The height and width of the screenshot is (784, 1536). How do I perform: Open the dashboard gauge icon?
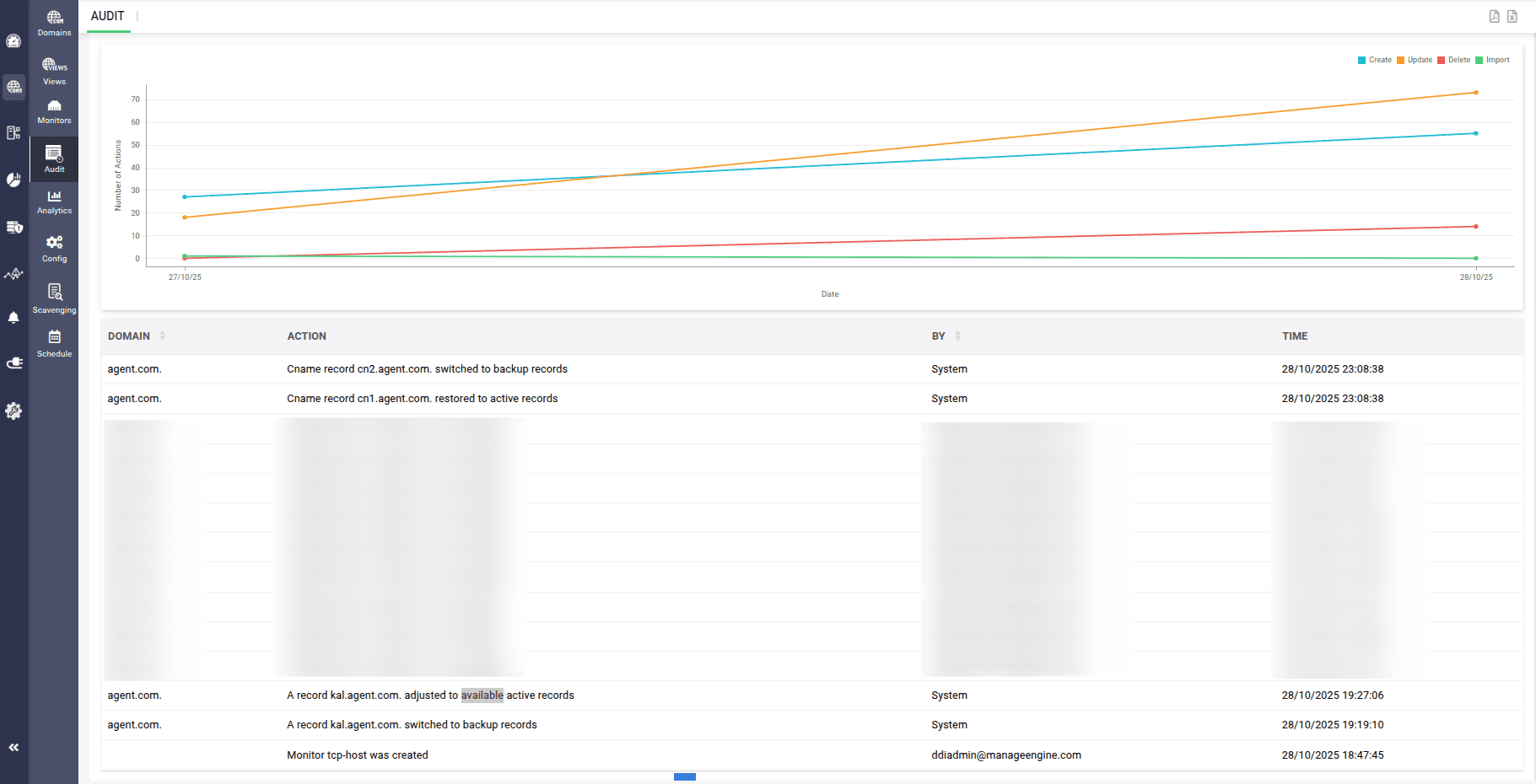(13, 41)
